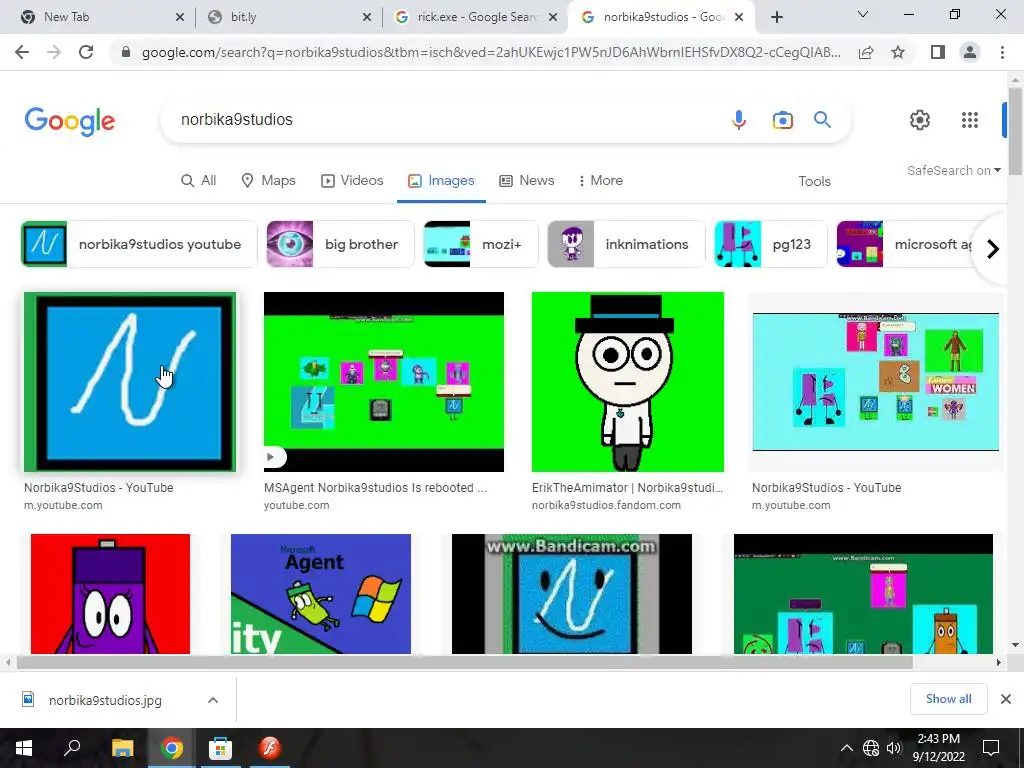This screenshot has height=768, width=1024.
Task: Click the volume speaker tray icon
Action: pos(894,748)
